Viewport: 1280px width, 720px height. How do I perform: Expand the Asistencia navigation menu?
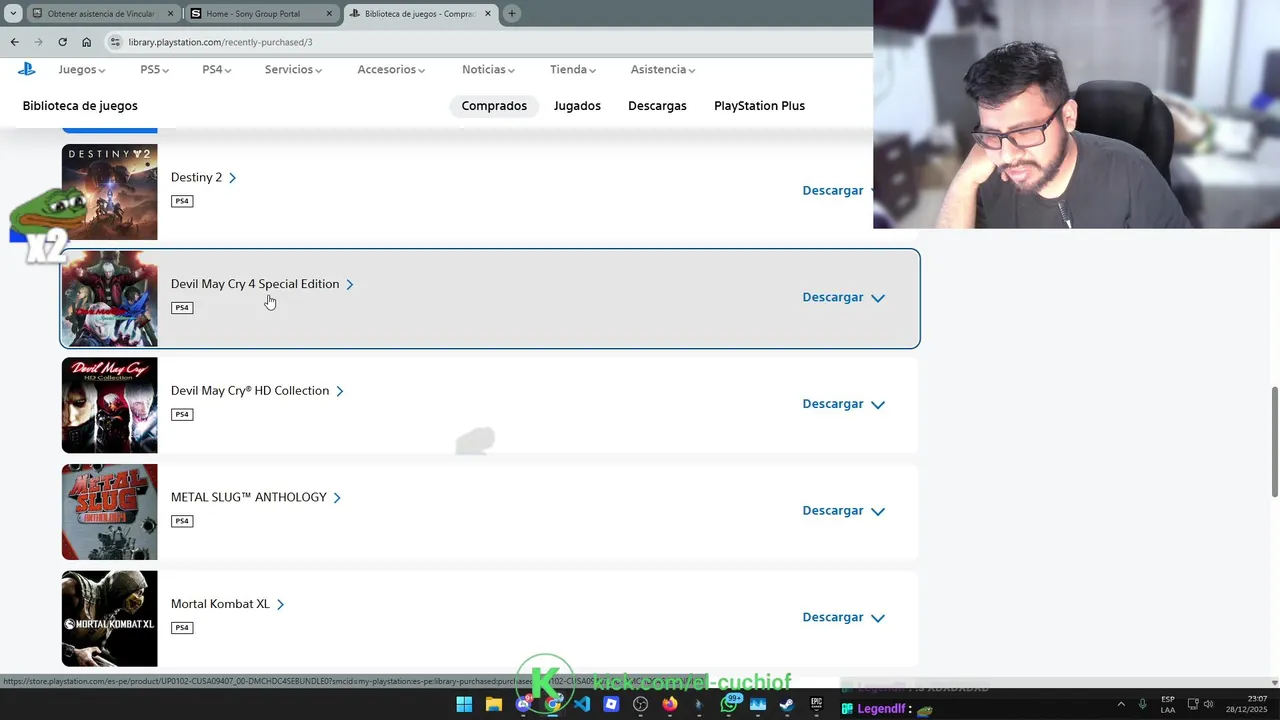(663, 70)
